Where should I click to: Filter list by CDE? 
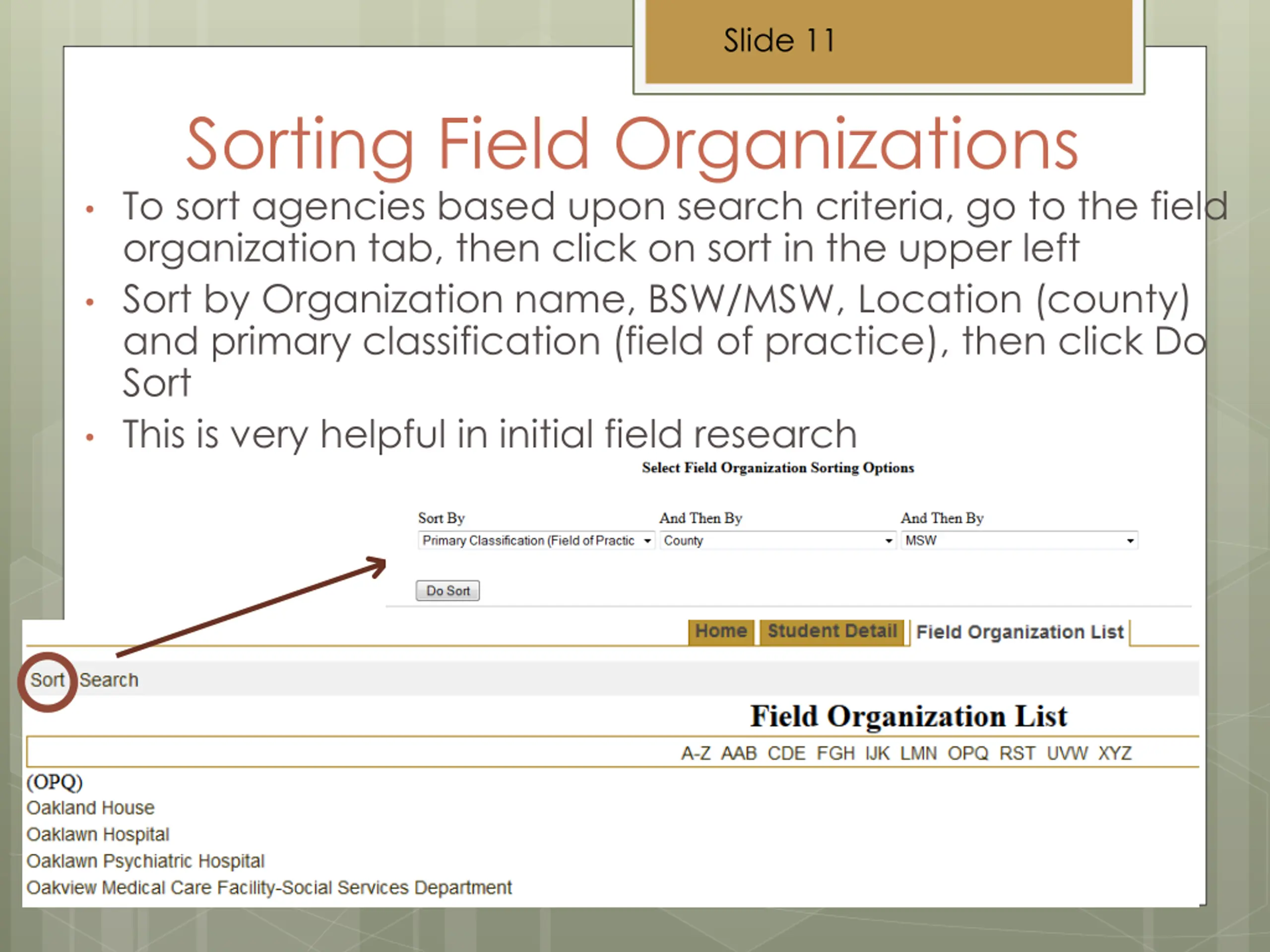click(x=787, y=753)
